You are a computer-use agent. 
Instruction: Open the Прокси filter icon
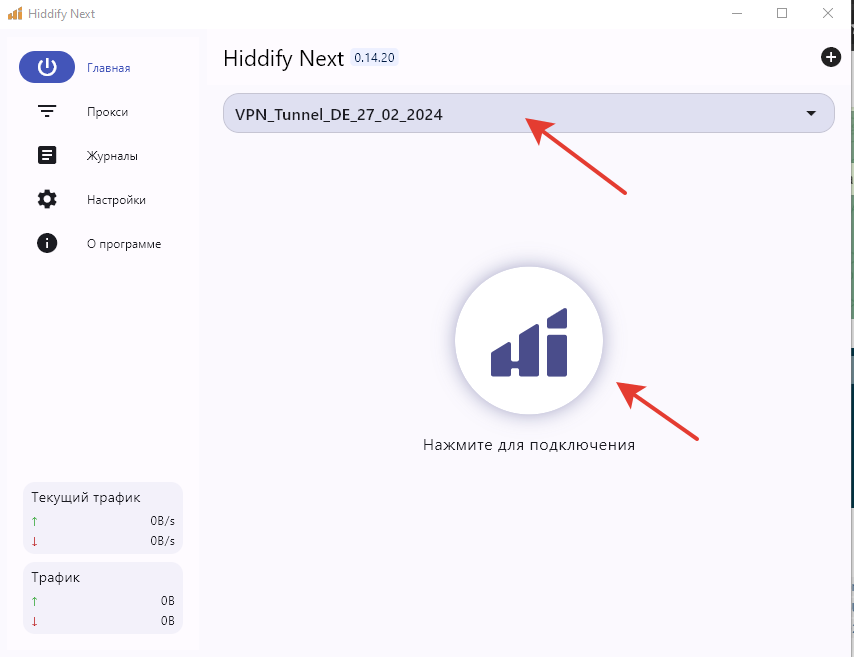coord(47,111)
